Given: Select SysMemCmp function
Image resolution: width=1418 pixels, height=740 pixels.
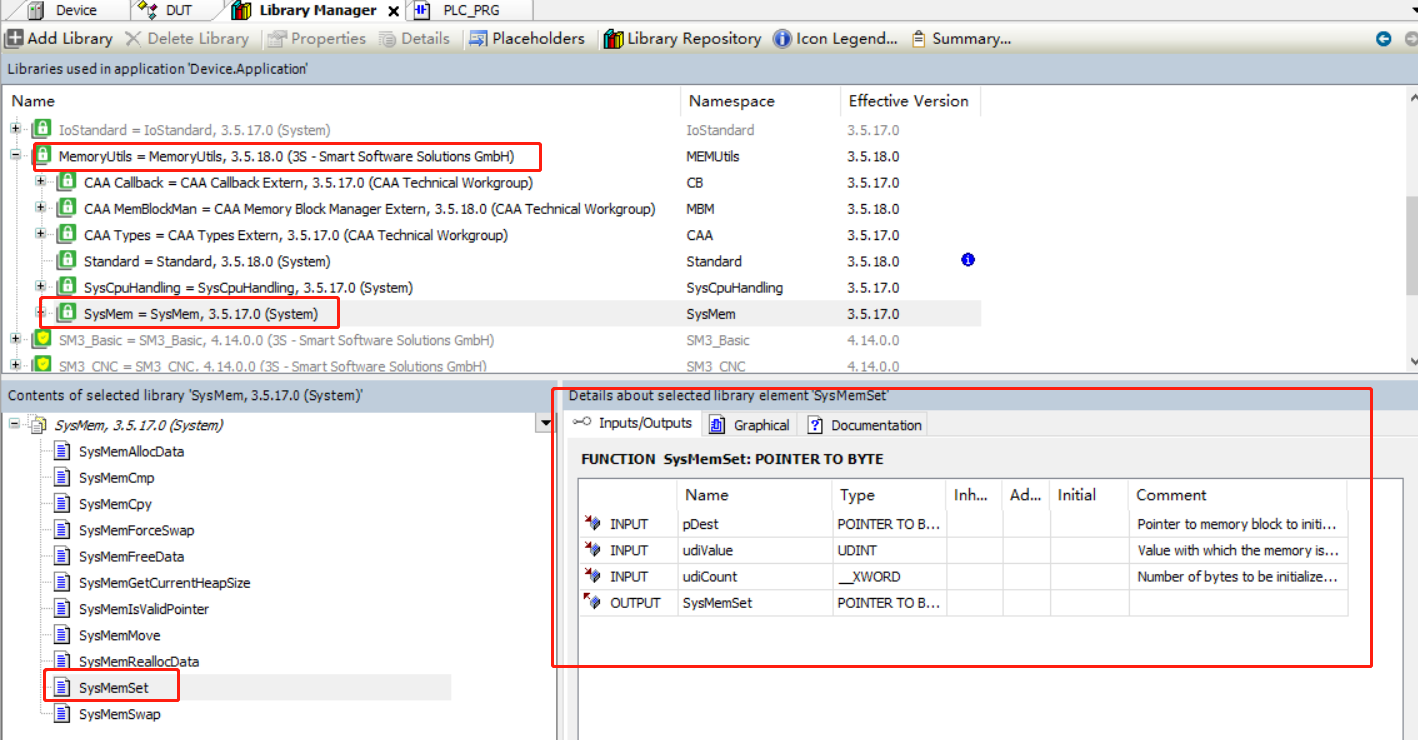Looking at the screenshot, I should pyautogui.click(x=116, y=478).
